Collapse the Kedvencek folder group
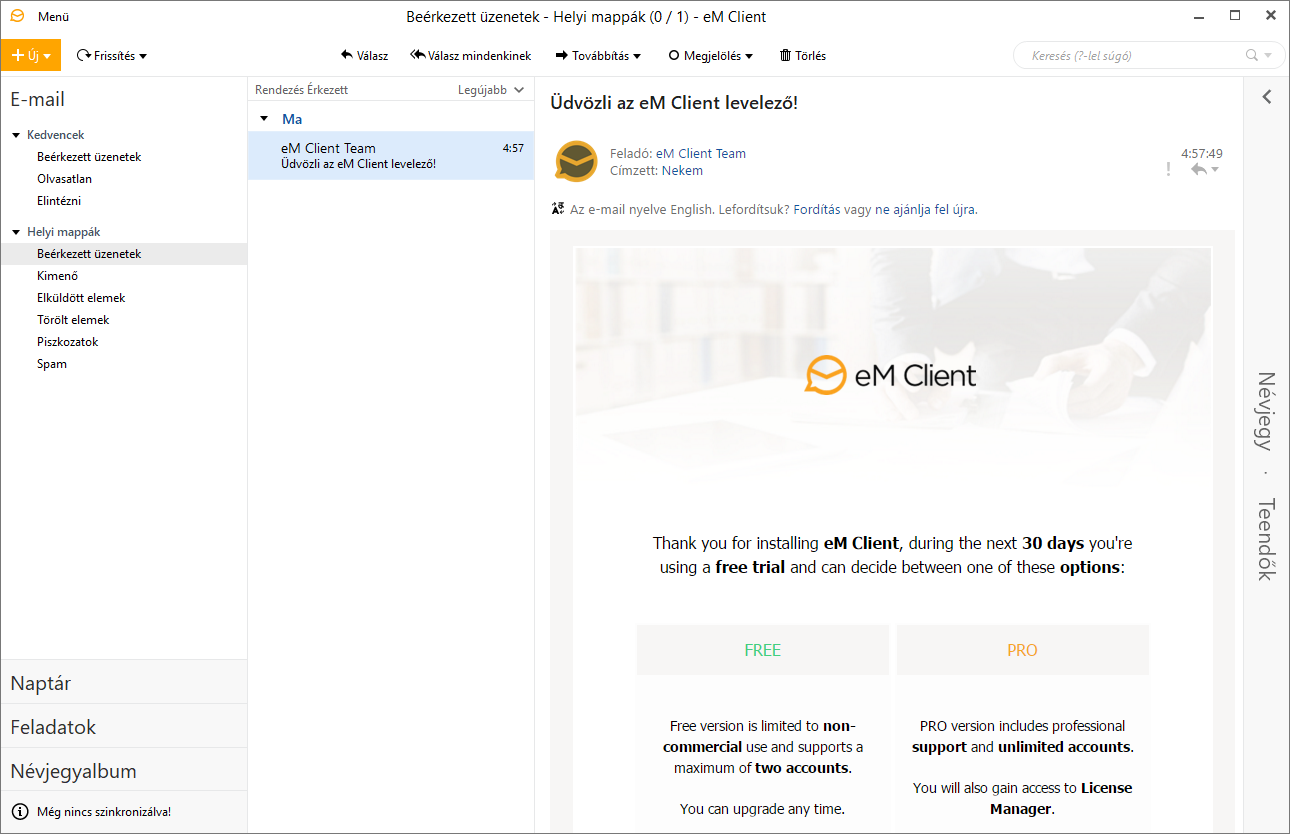Screen dimensions: 1290x834 click(x=16, y=135)
